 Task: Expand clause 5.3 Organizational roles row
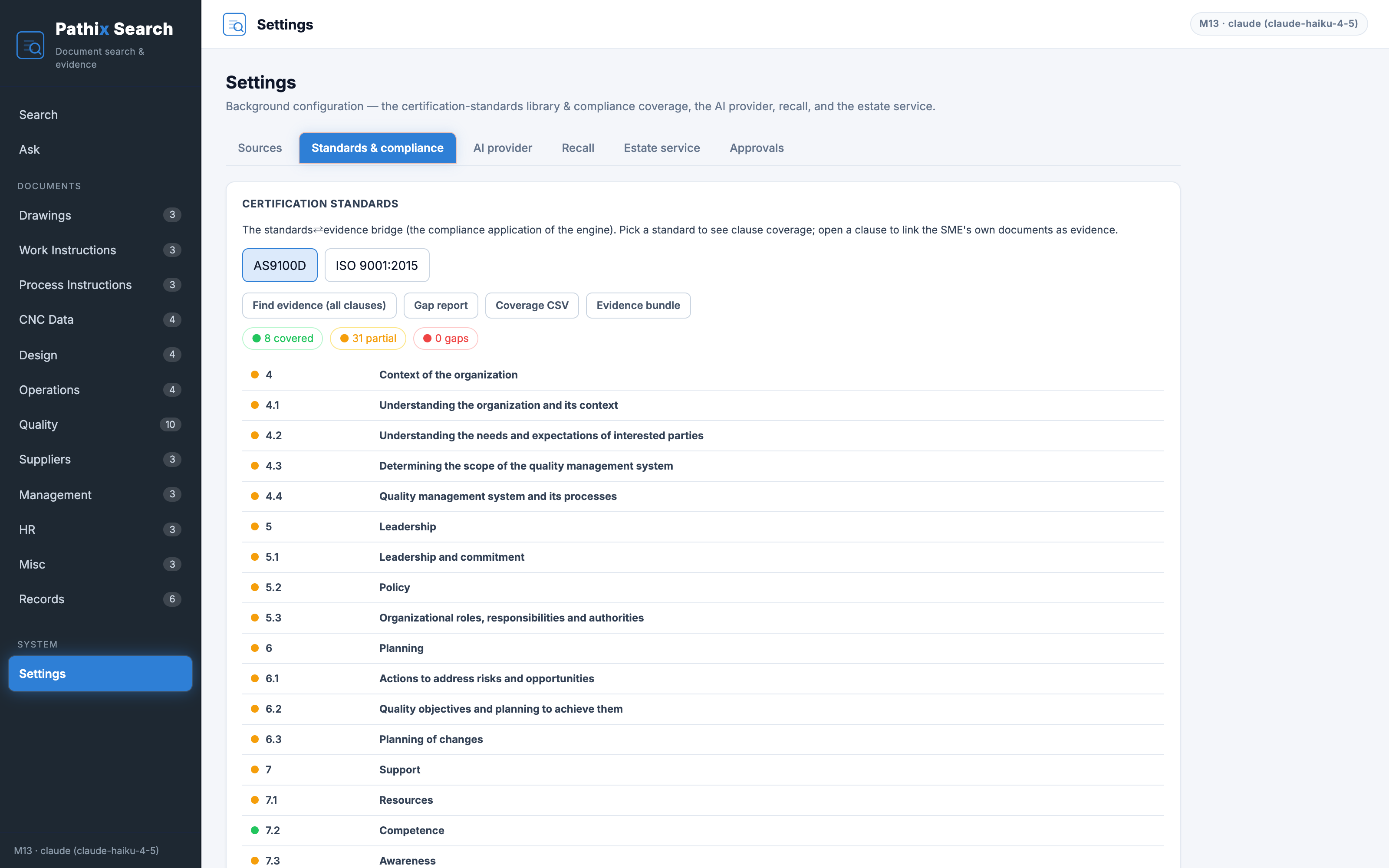pyautogui.click(x=703, y=618)
